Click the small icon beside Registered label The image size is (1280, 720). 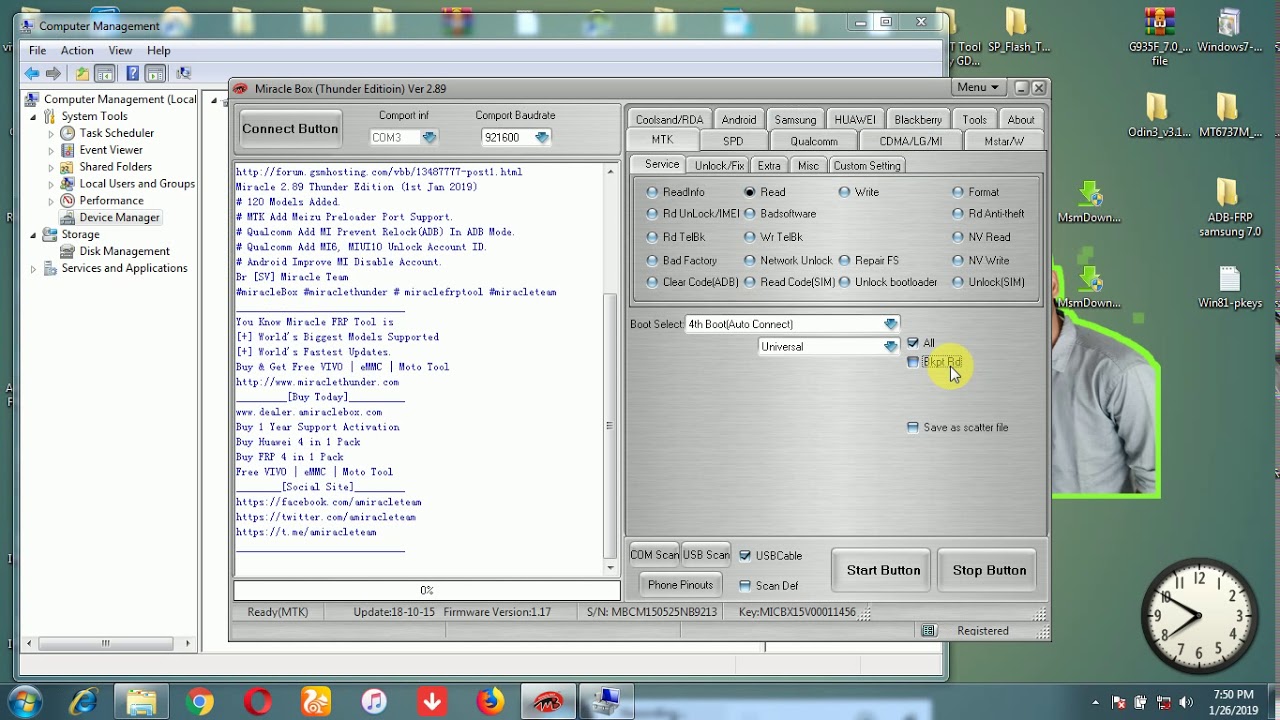(x=929, y=631)
